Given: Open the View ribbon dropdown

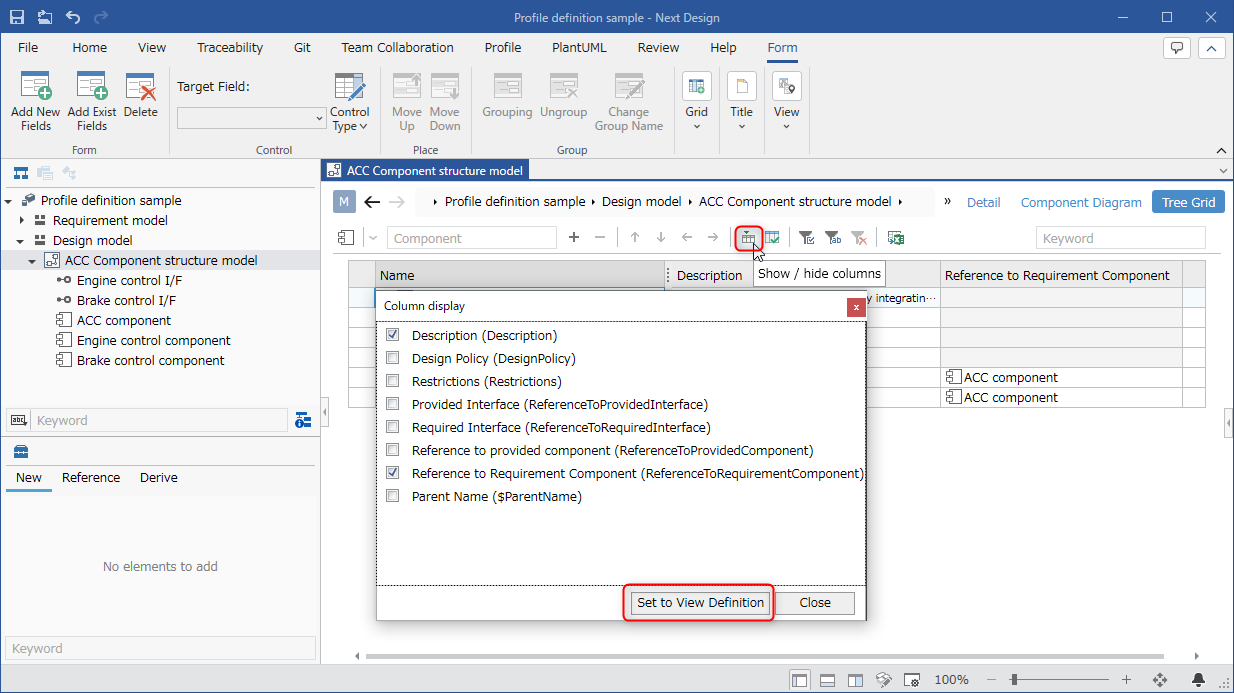Looking at the screenshot, I should pos(786,101).
